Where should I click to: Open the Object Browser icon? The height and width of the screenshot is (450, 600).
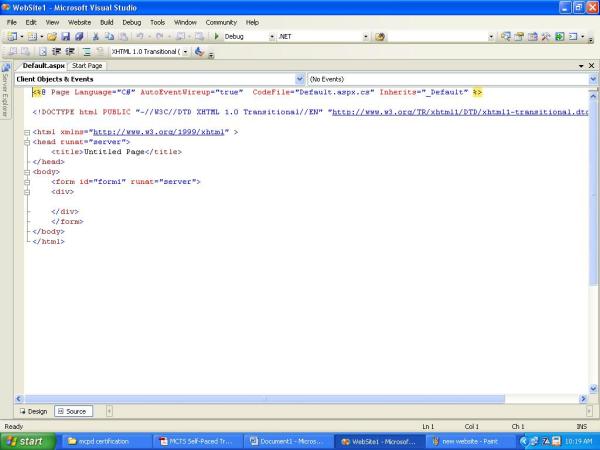coord(533,37)
